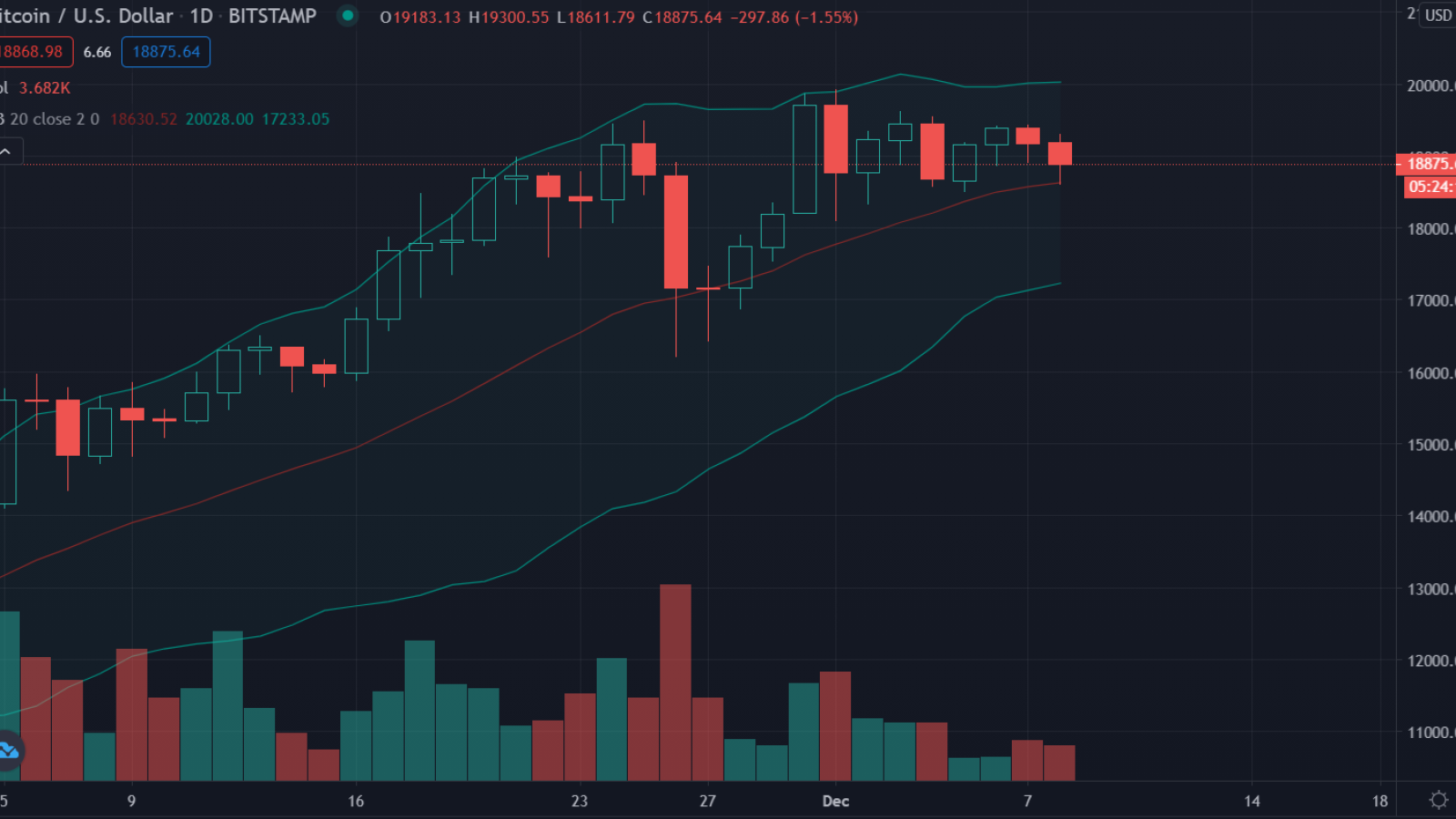Click the 20000 price axis label
Screen dimensions: 1456x819
[1431, 86]
